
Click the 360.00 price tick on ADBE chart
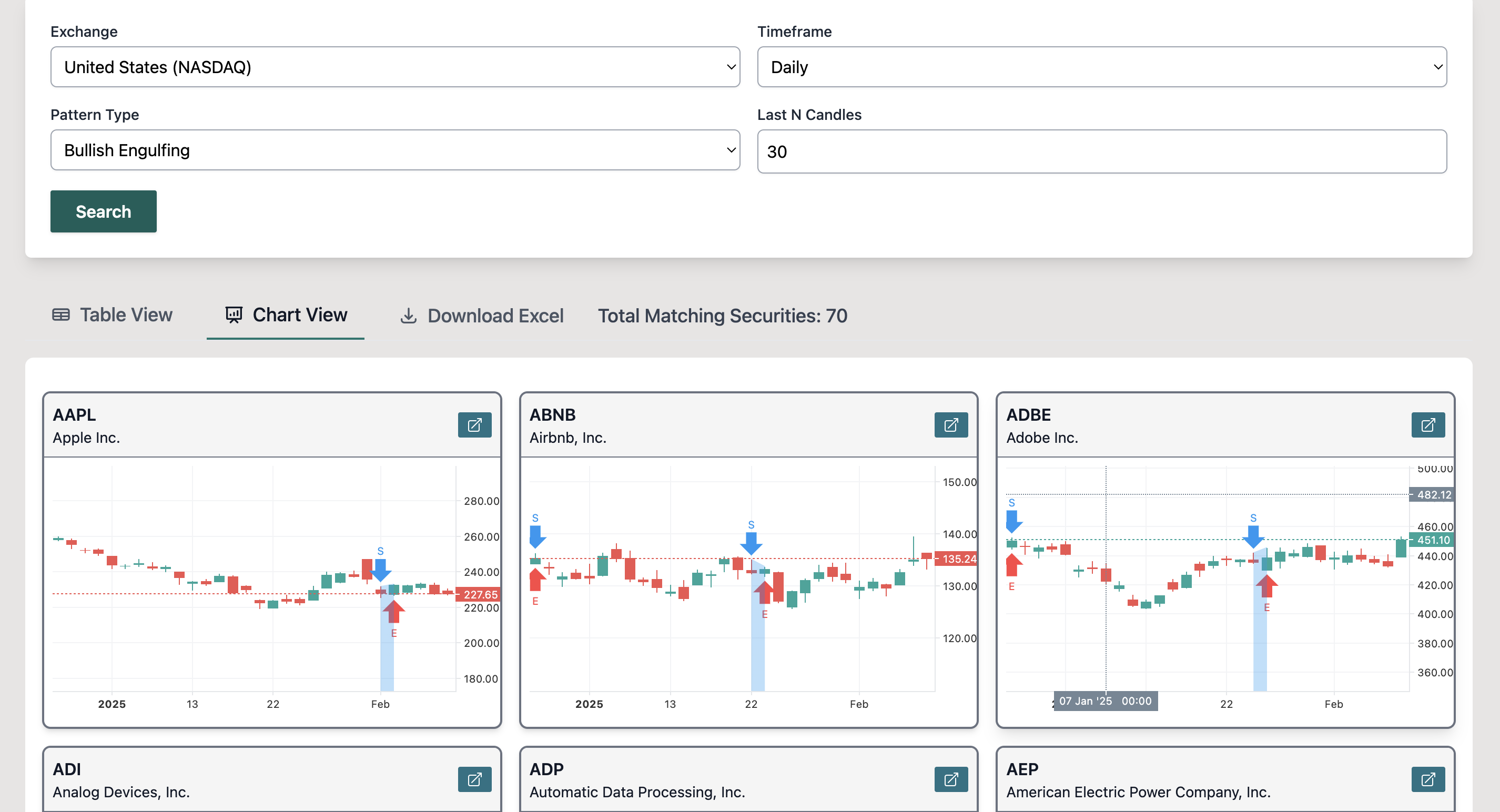click(x=1434, y=672)
